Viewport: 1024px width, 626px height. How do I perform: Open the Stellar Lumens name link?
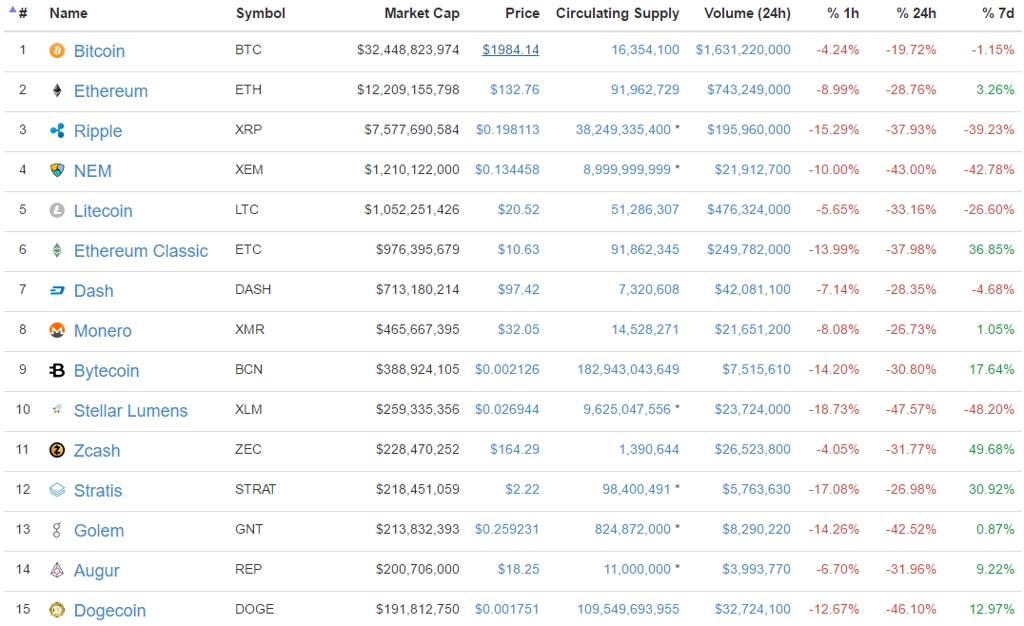pos(131,411)
